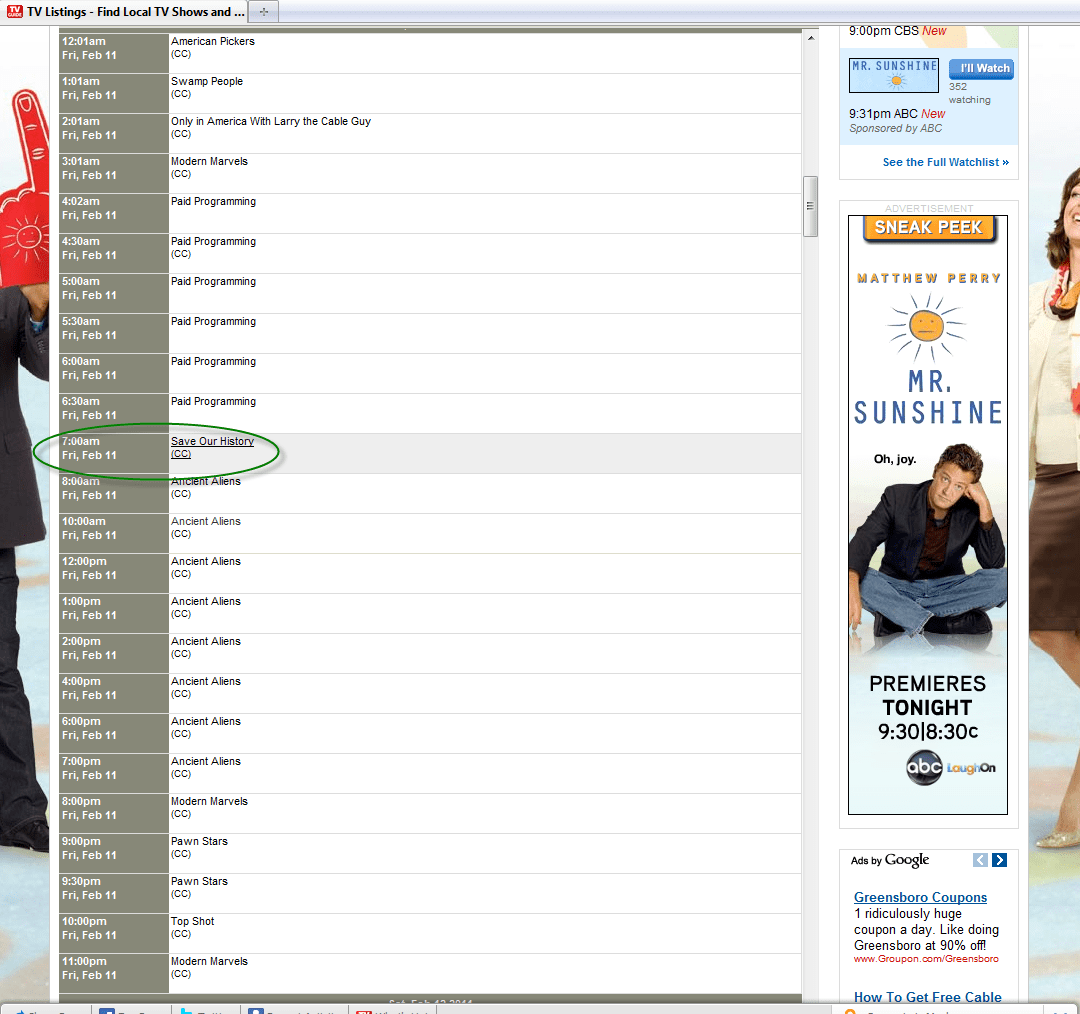Select Ancient Aliens at 8:00am
This screenshot has height=1014, width=1080.
pos(205,481)
